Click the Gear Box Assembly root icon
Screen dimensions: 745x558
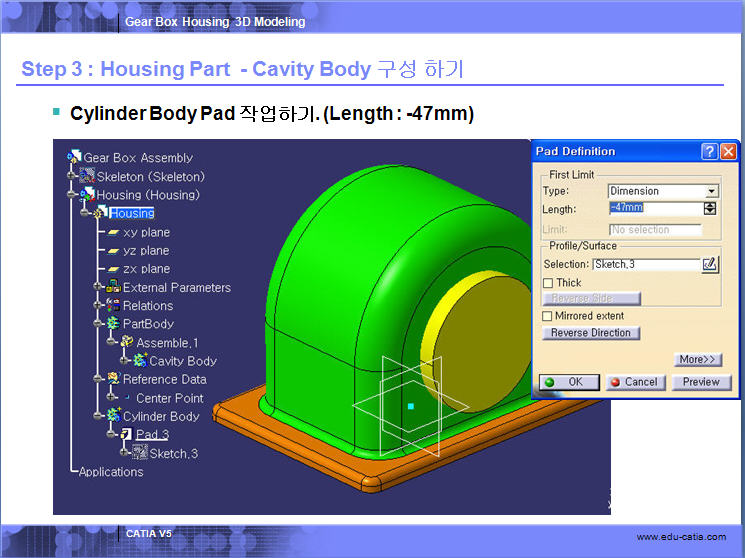(x=74, y=157)
